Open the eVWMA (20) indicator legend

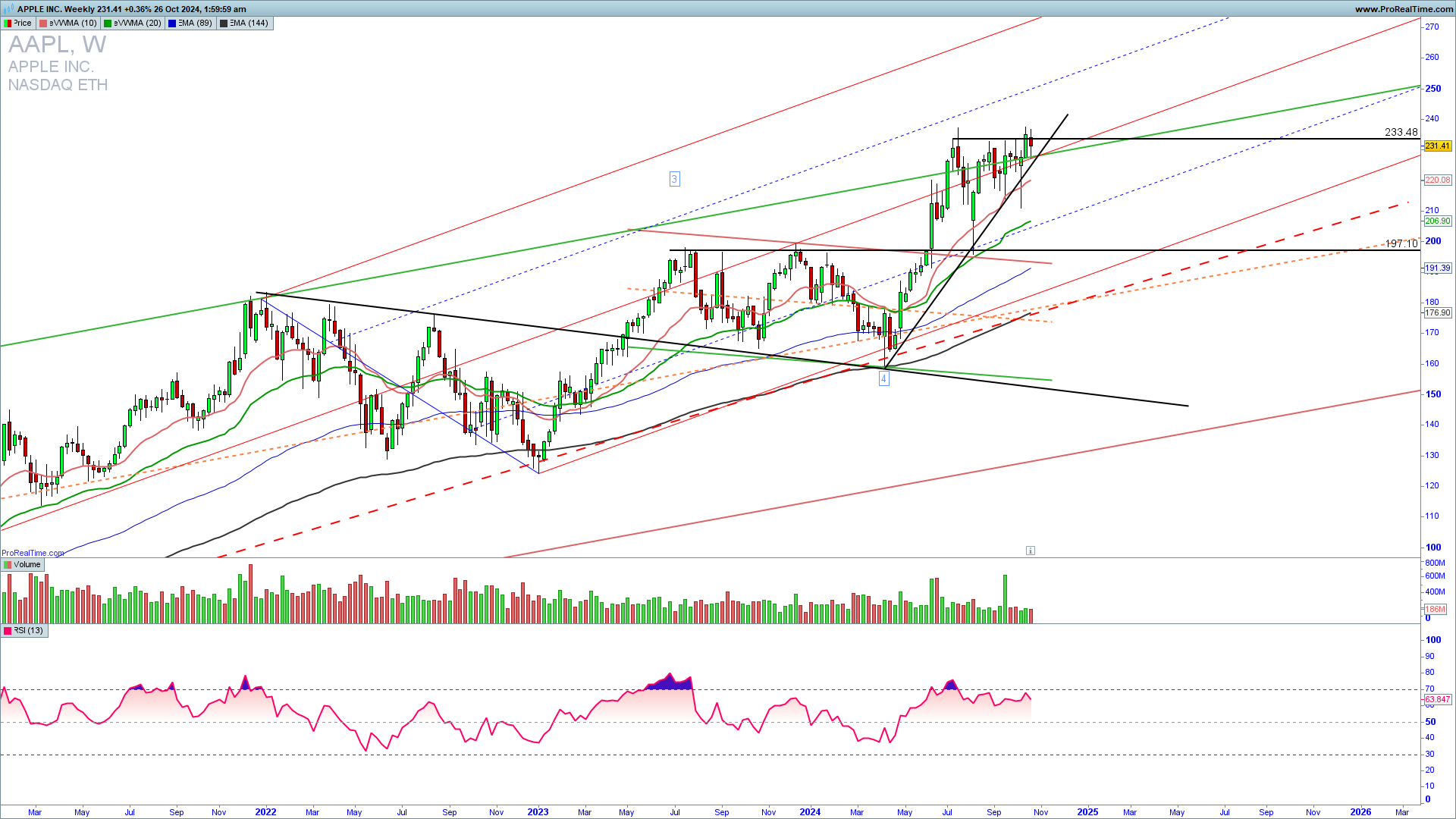tap(133, 24)
